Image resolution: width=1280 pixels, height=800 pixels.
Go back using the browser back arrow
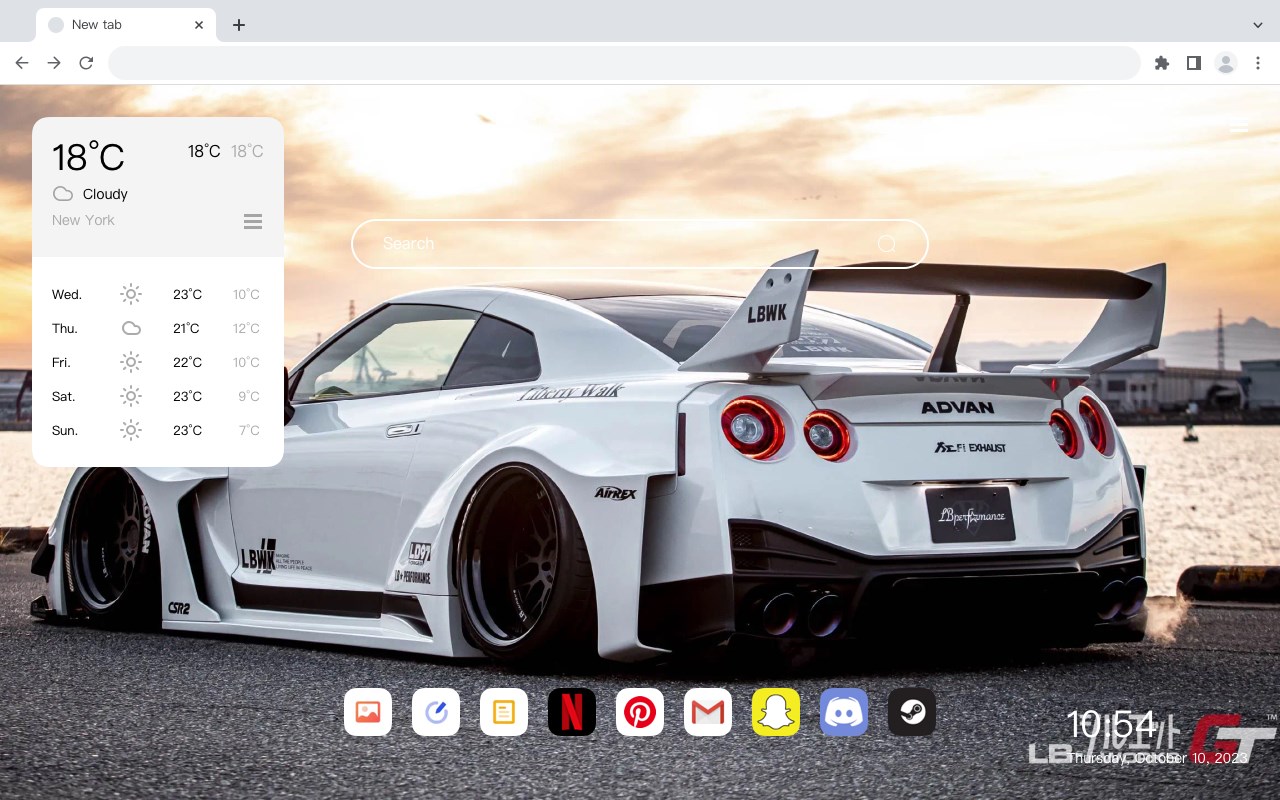click(x=22, y=63)
